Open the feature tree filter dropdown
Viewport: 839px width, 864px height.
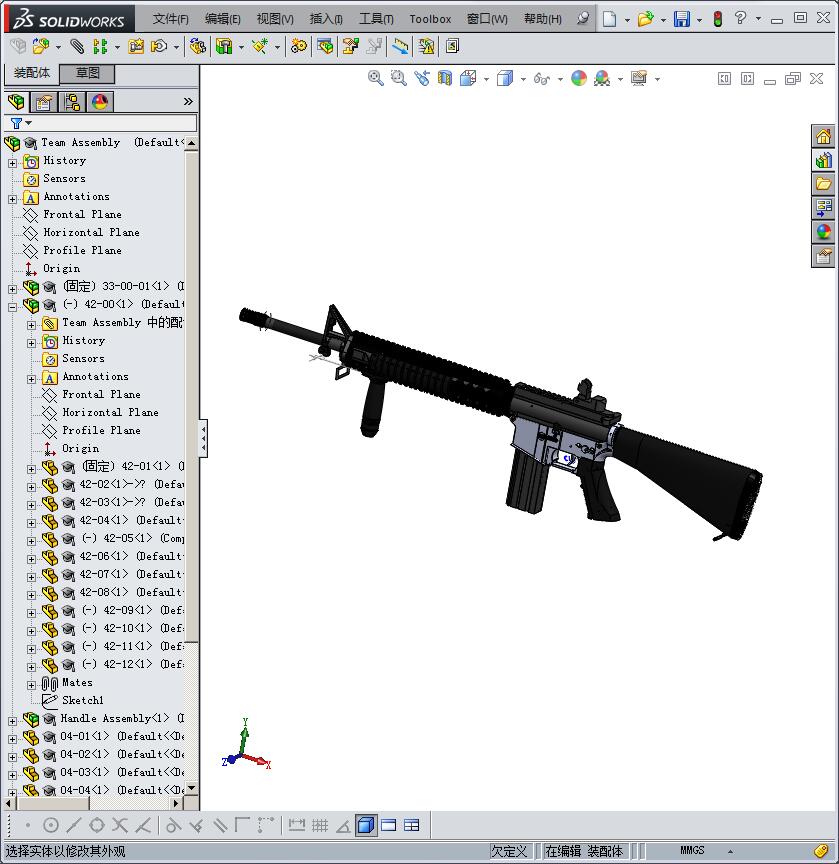21,123
